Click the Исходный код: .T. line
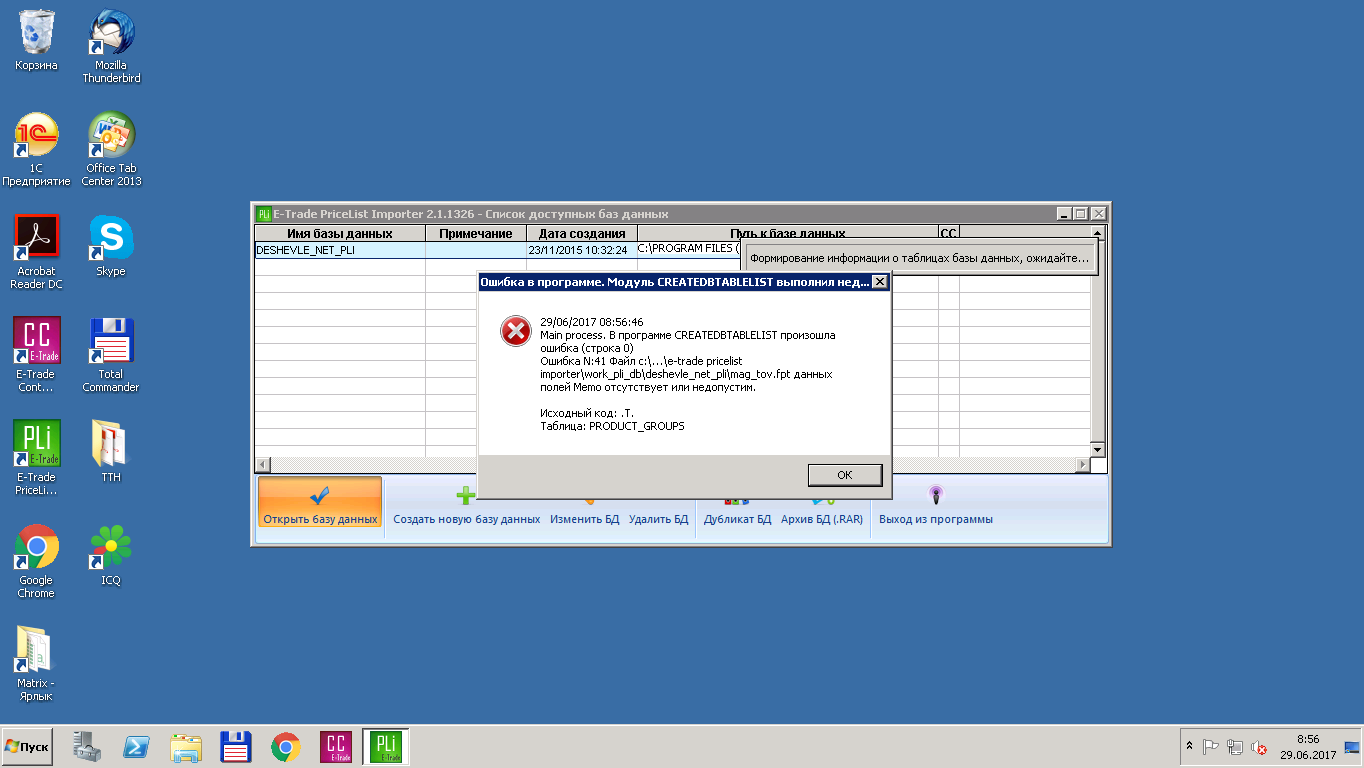Screen dimensions: 1364x768 [587, 413]
